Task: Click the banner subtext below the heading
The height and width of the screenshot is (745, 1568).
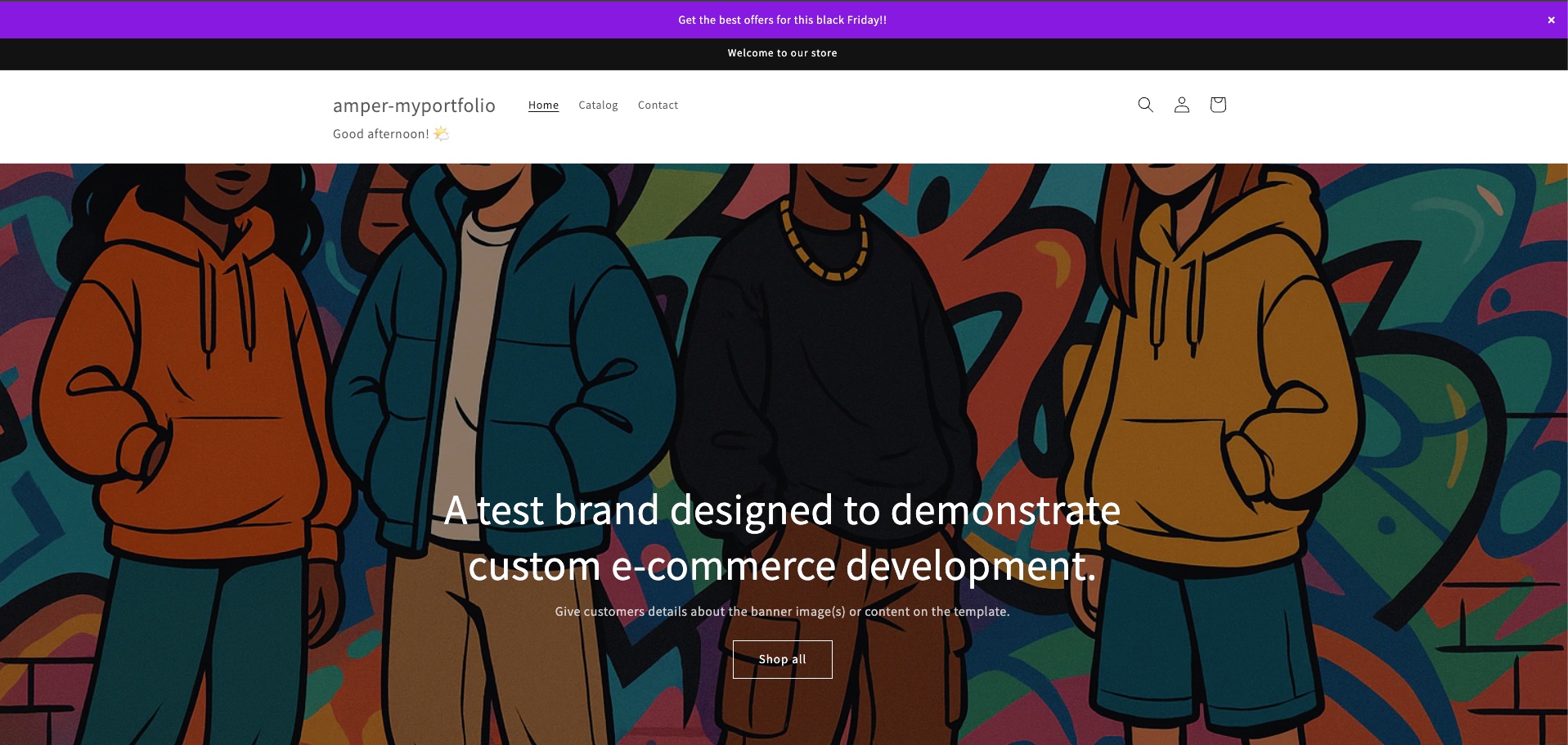Action: [x=782, y=612]
